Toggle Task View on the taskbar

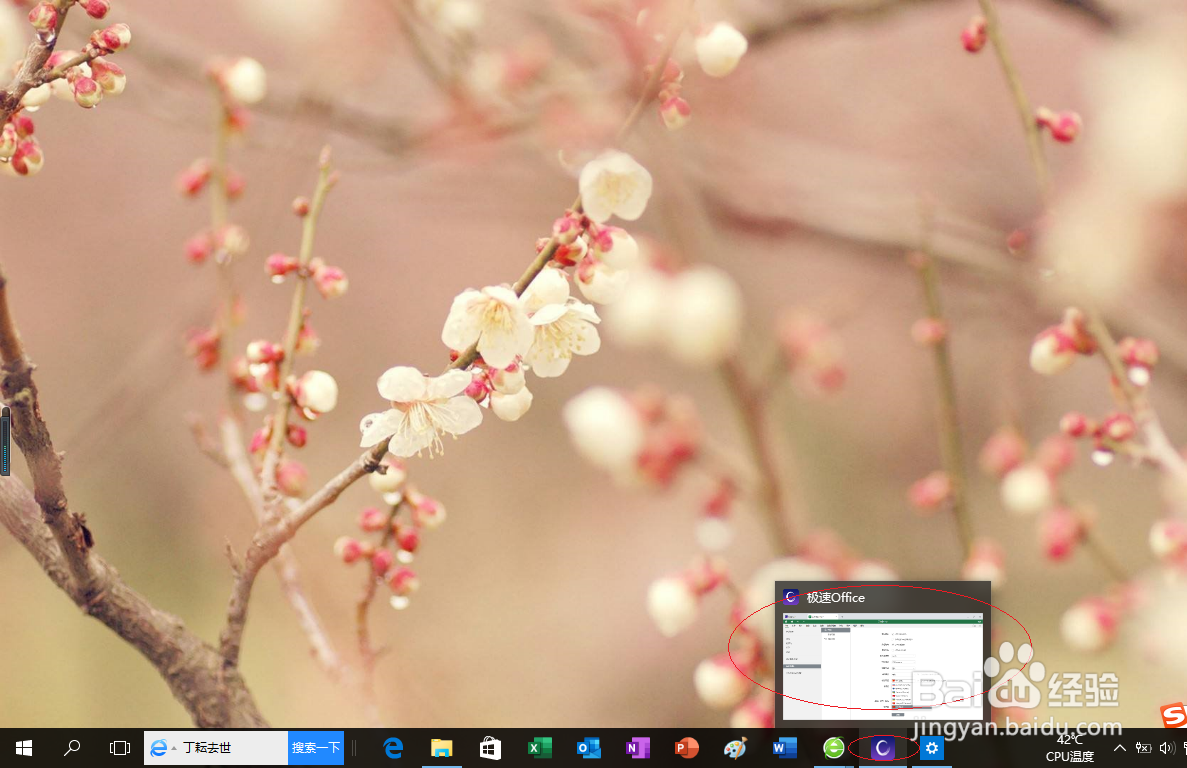(x=119, y=747)
